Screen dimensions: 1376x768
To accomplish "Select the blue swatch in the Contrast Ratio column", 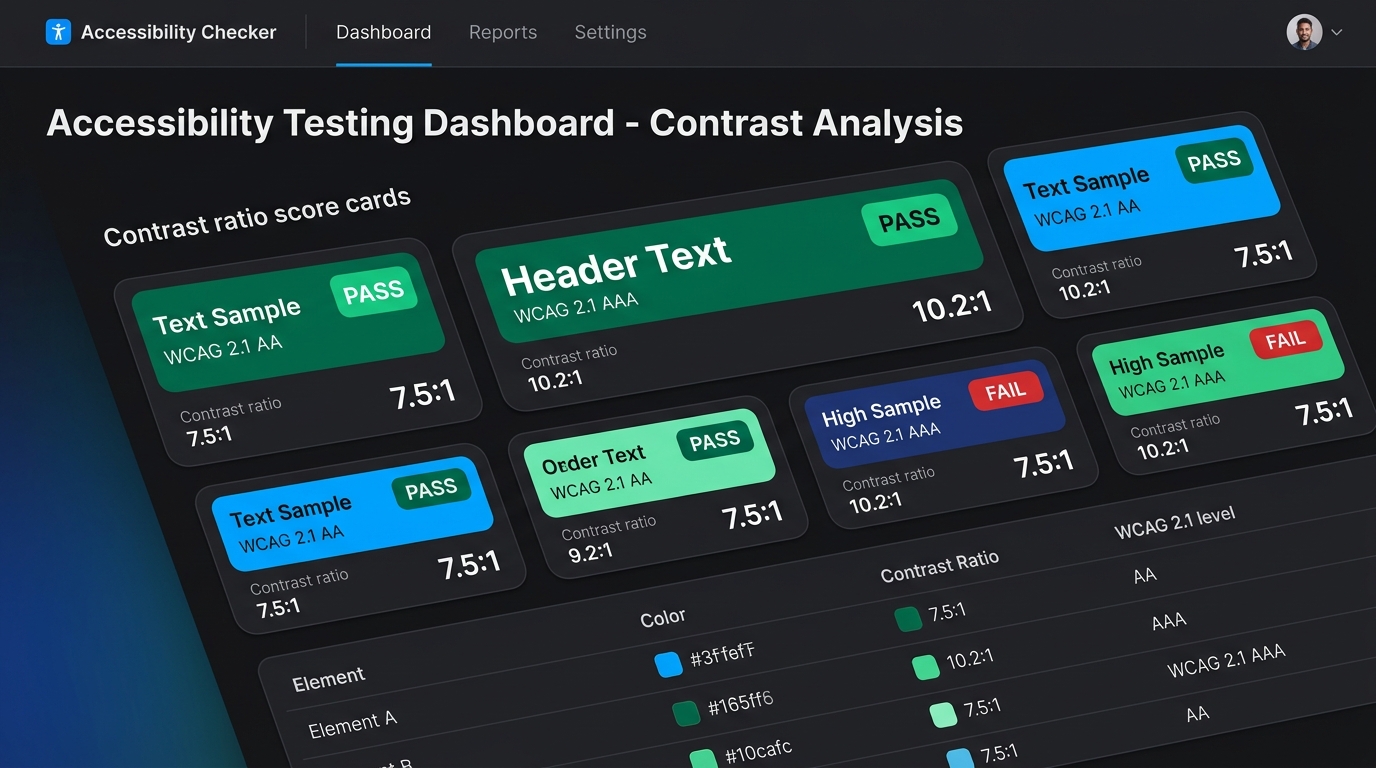I will (960, 759).
